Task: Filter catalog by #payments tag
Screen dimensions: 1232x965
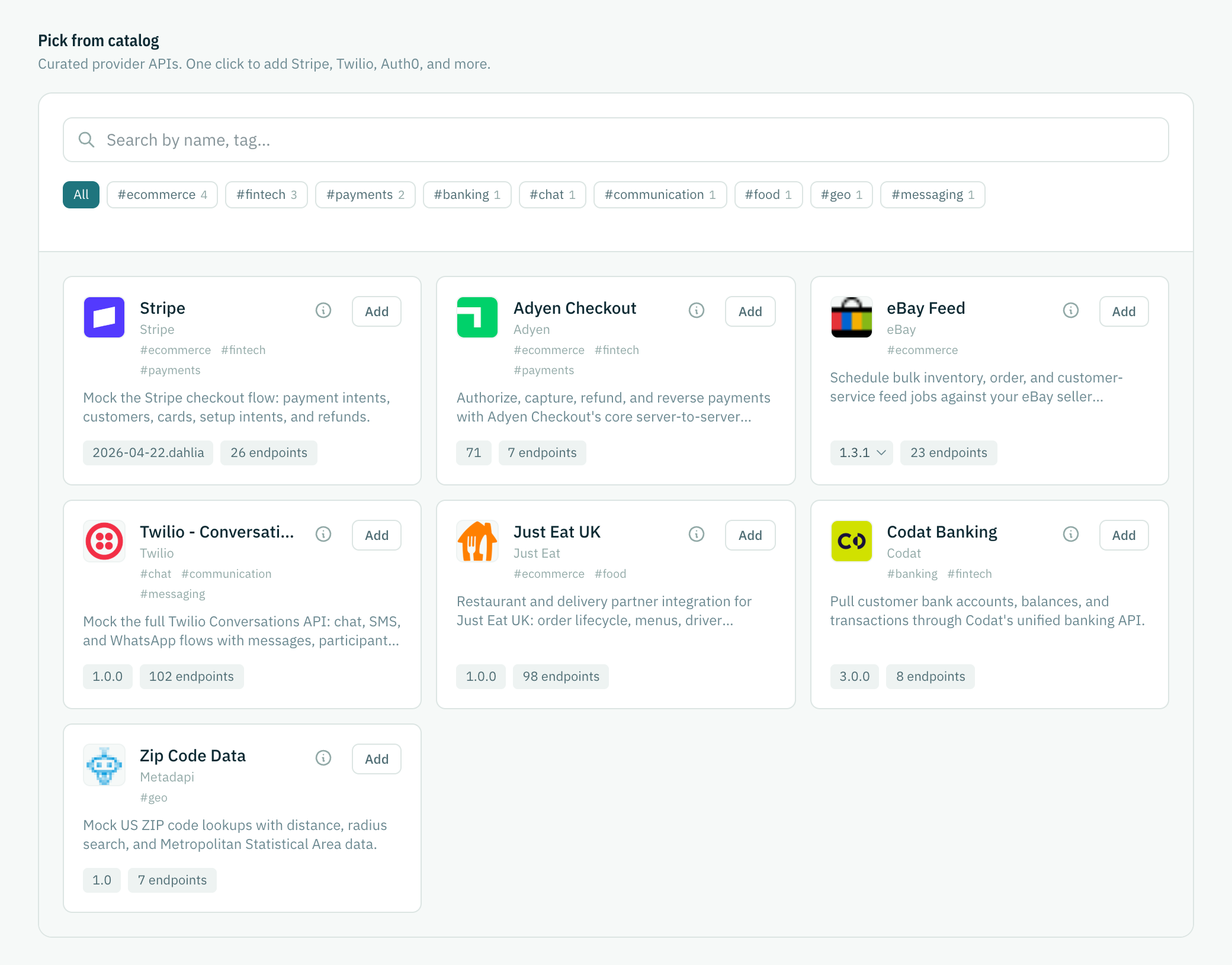Action: tap(365, 195)
